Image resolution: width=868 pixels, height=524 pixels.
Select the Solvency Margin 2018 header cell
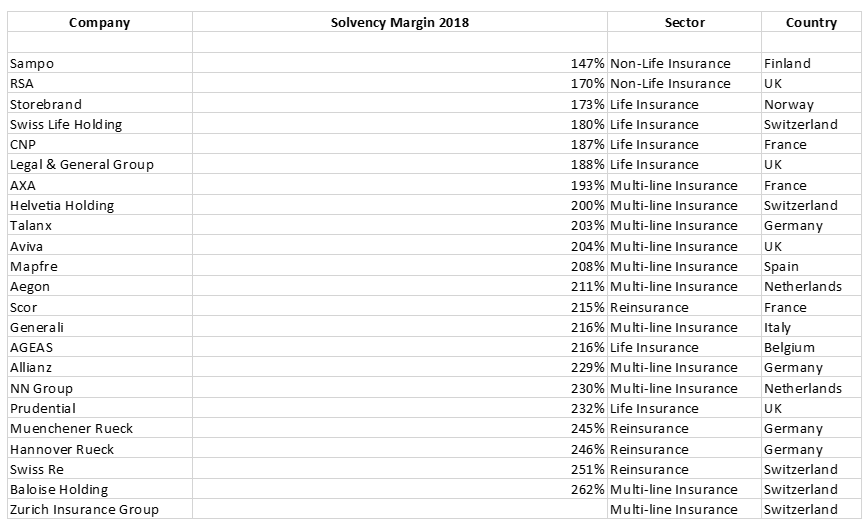[400, 22]
